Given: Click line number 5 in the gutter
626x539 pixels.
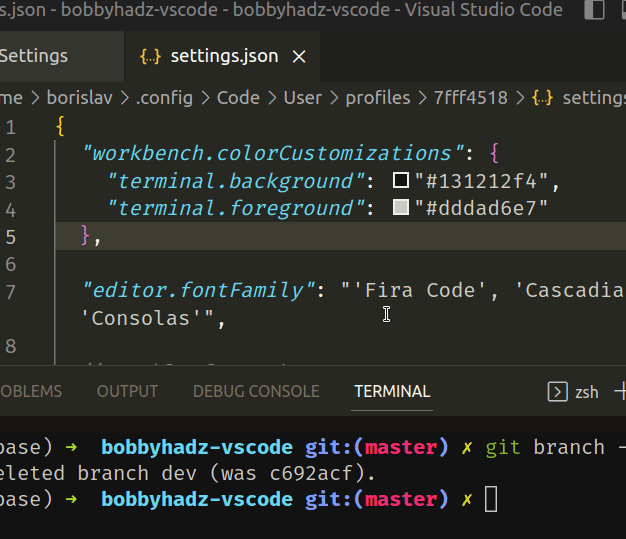Looking at the screenshot, I should (x=11, y=237).
